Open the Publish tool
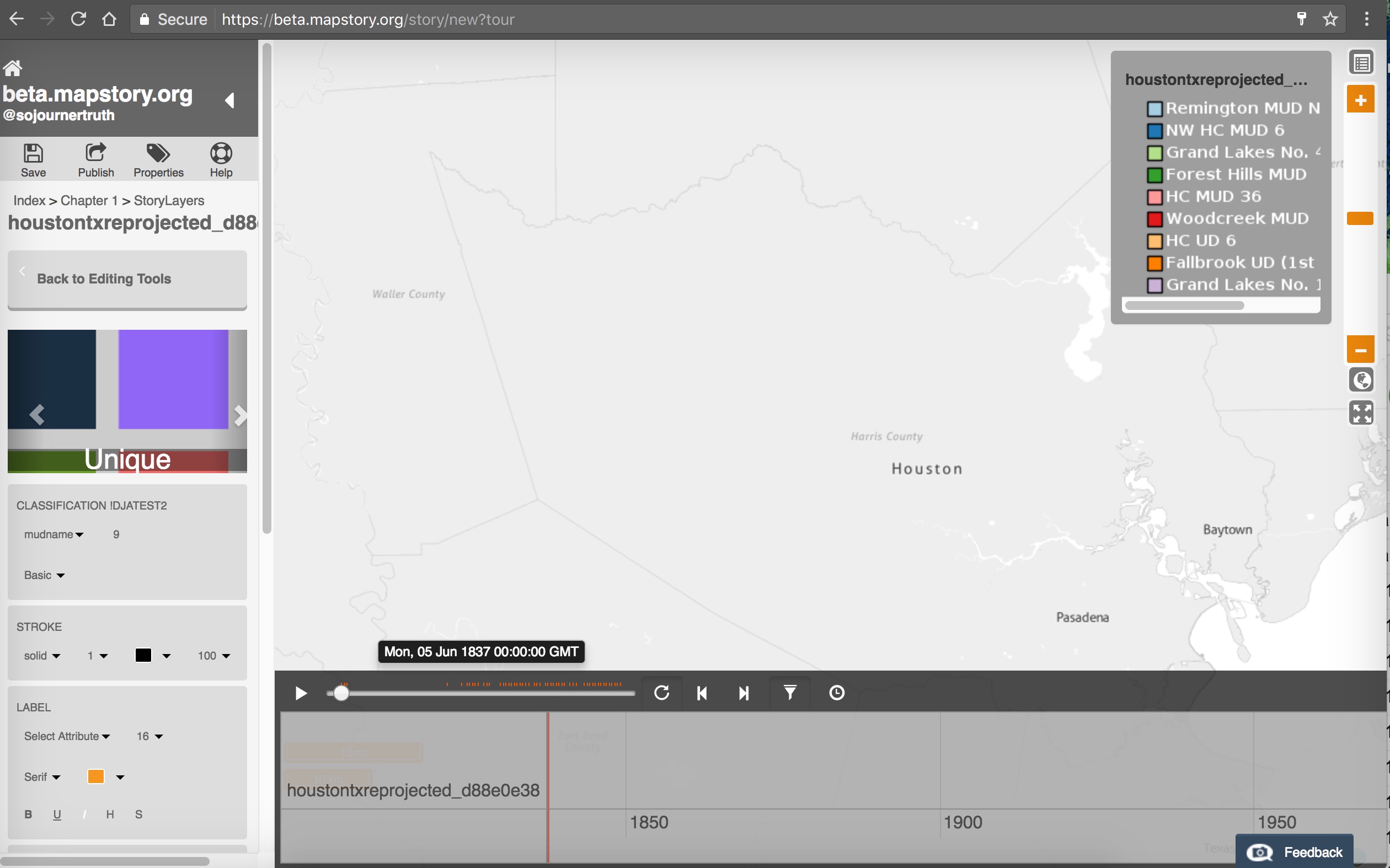This screenshot has height=868, width=1390. pos(95,159)
